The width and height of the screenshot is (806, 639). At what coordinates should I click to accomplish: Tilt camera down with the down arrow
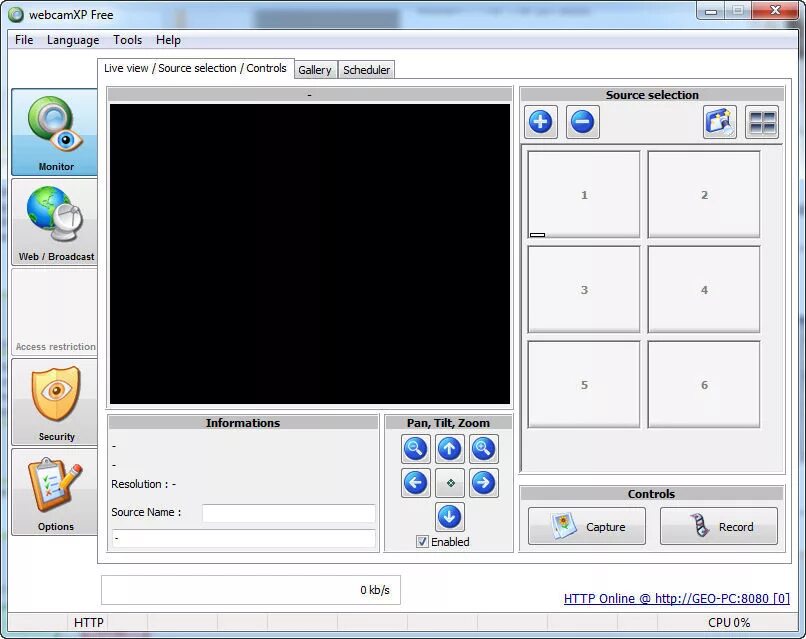tap(449, 517)
